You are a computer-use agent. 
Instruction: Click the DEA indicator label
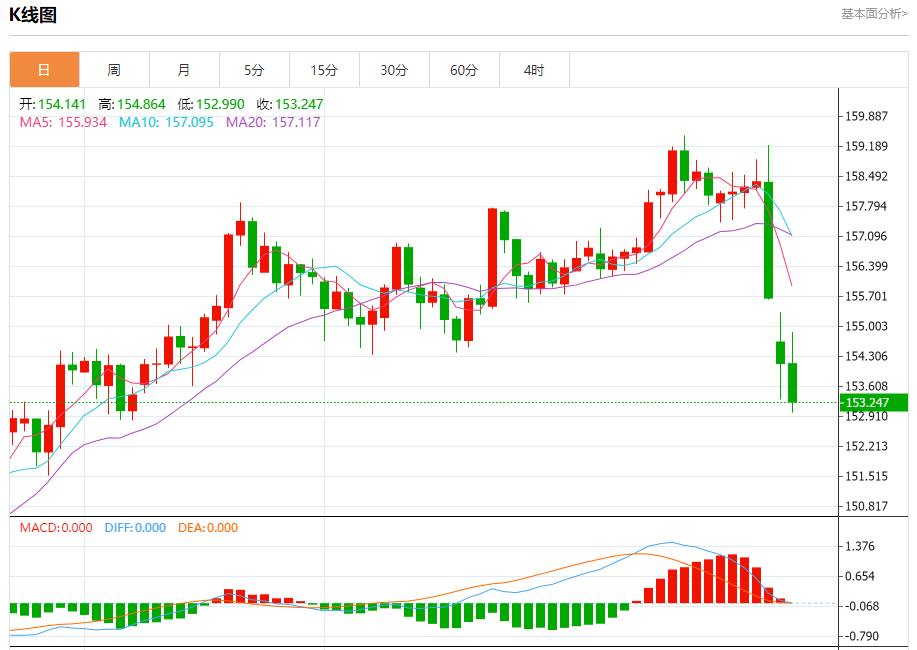(x=208, y=528)
